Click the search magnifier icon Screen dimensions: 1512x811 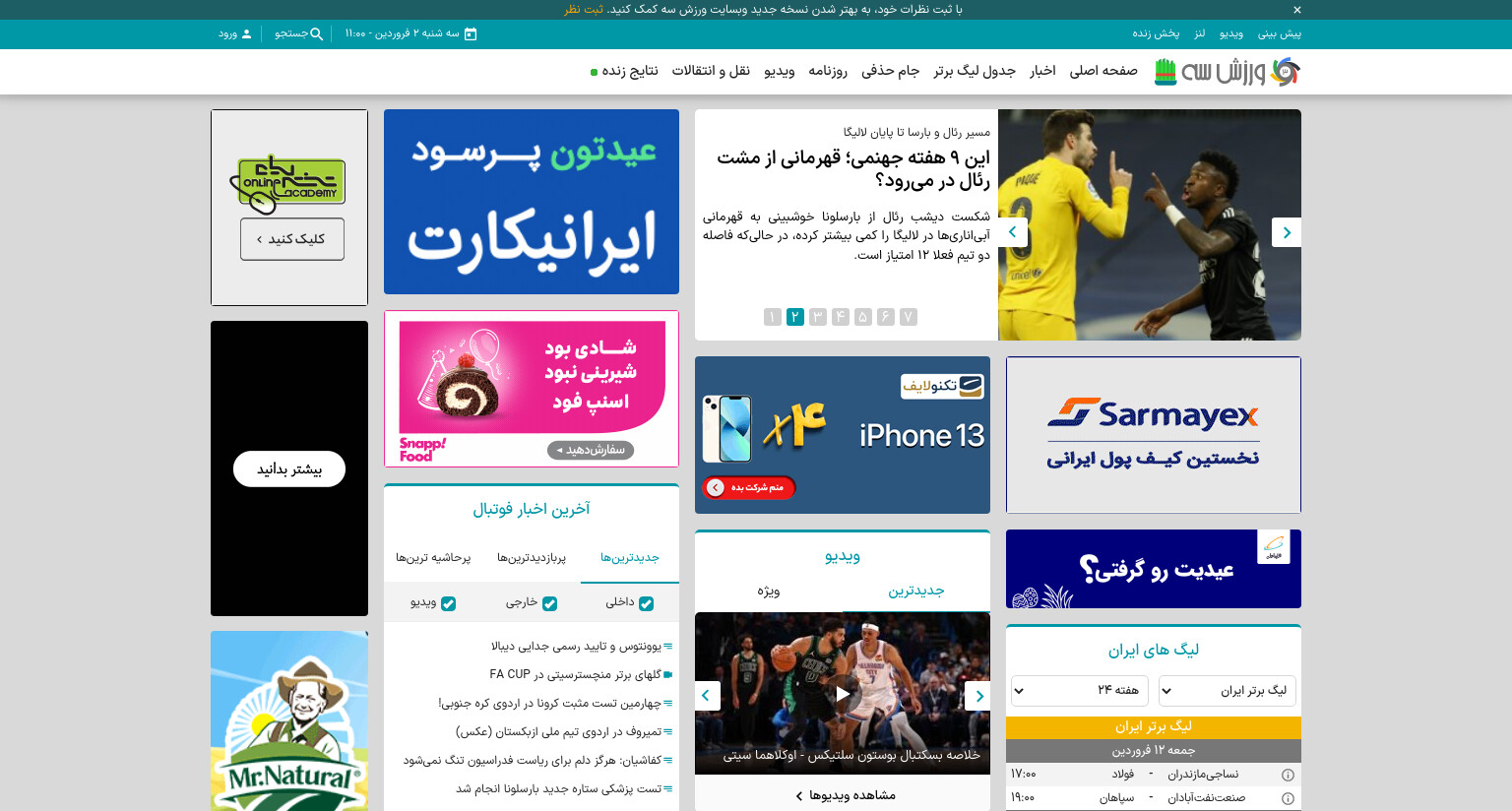[316, 33]
